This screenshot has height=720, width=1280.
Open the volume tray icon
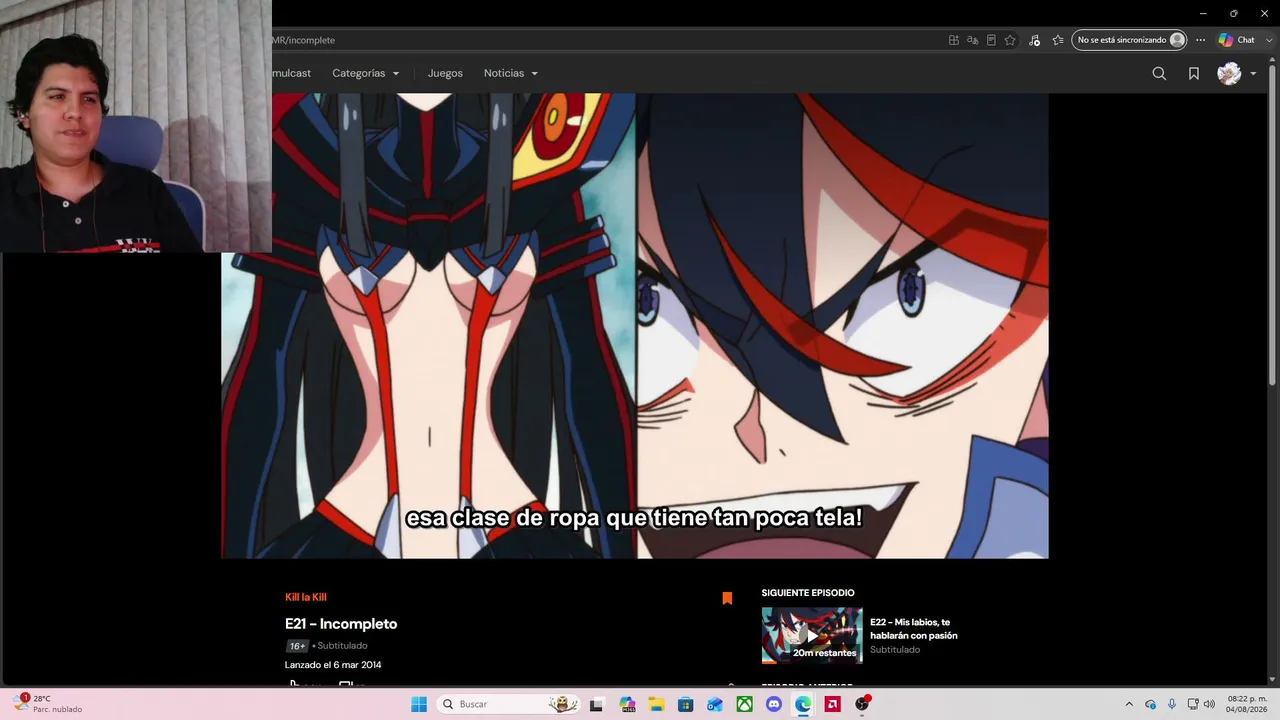click(x=1209, y=704)
